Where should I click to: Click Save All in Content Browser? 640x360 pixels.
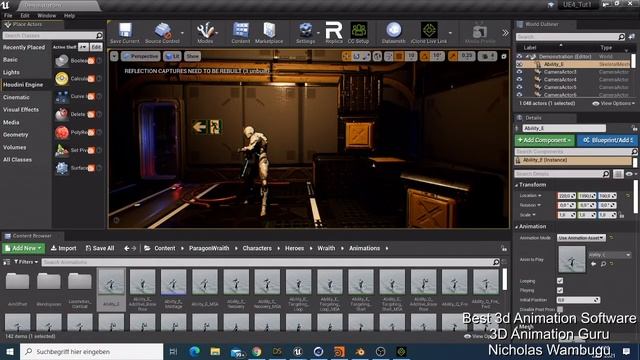click(x=100, y=248)
